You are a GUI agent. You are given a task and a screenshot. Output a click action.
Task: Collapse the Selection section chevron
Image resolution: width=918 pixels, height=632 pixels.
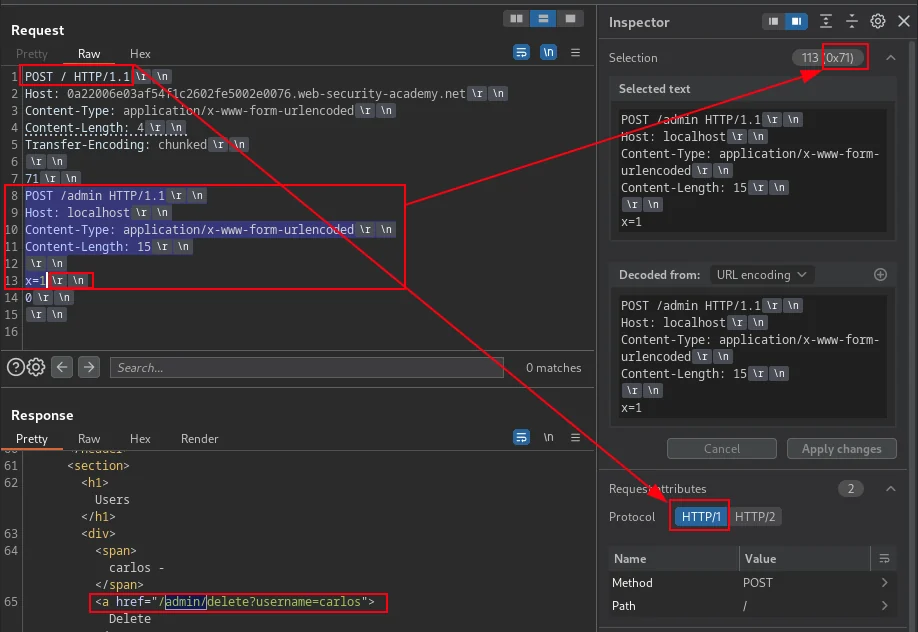tap(890, 57)
